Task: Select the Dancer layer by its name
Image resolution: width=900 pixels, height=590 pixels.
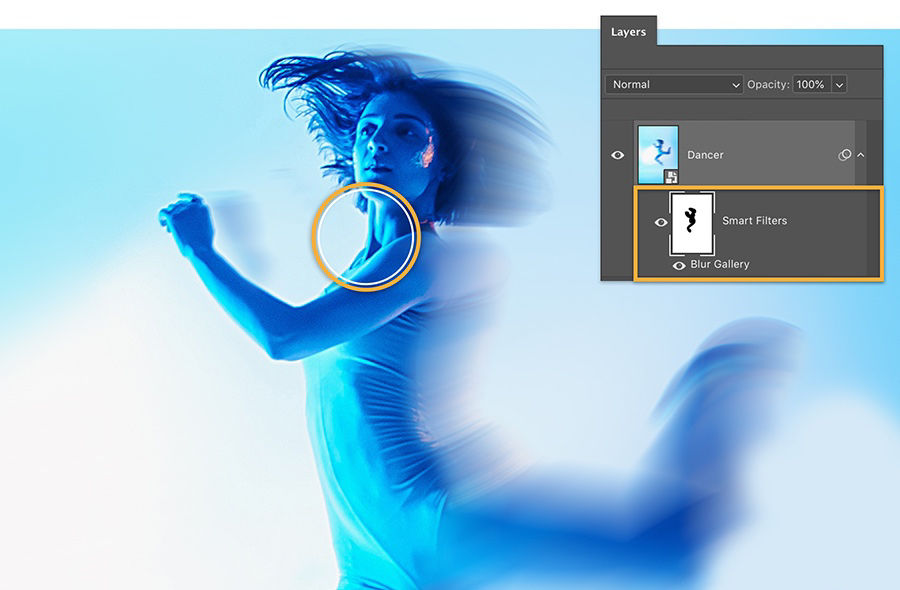Action: tap(706, 154)
